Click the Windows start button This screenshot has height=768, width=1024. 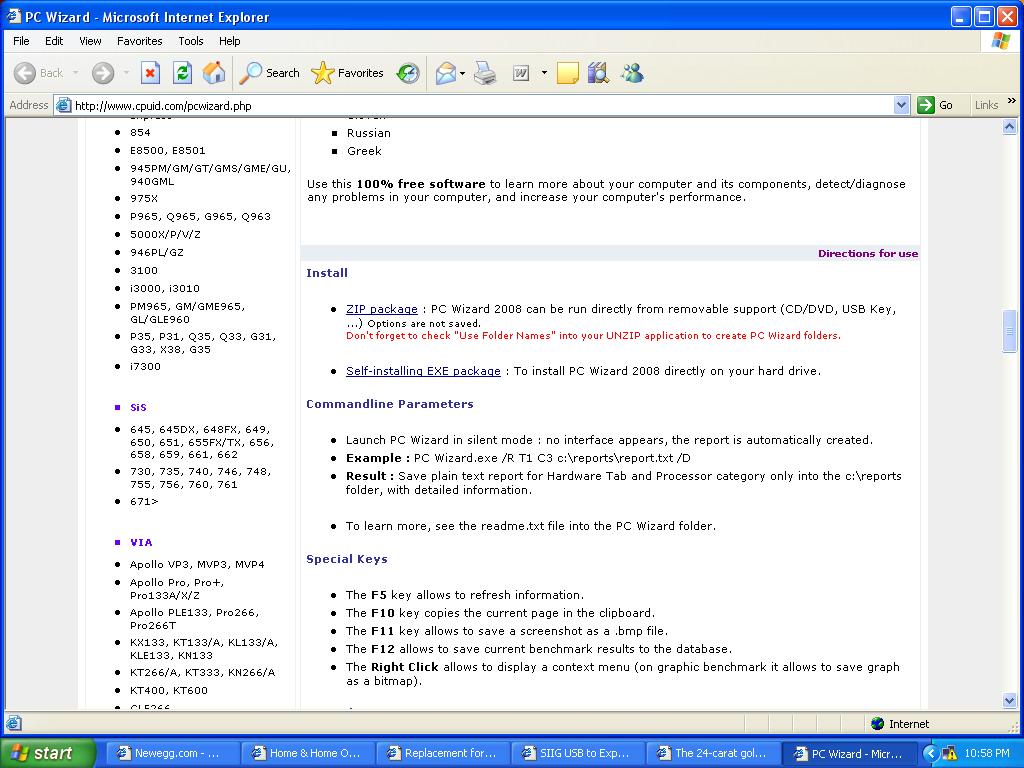(47, 753)
